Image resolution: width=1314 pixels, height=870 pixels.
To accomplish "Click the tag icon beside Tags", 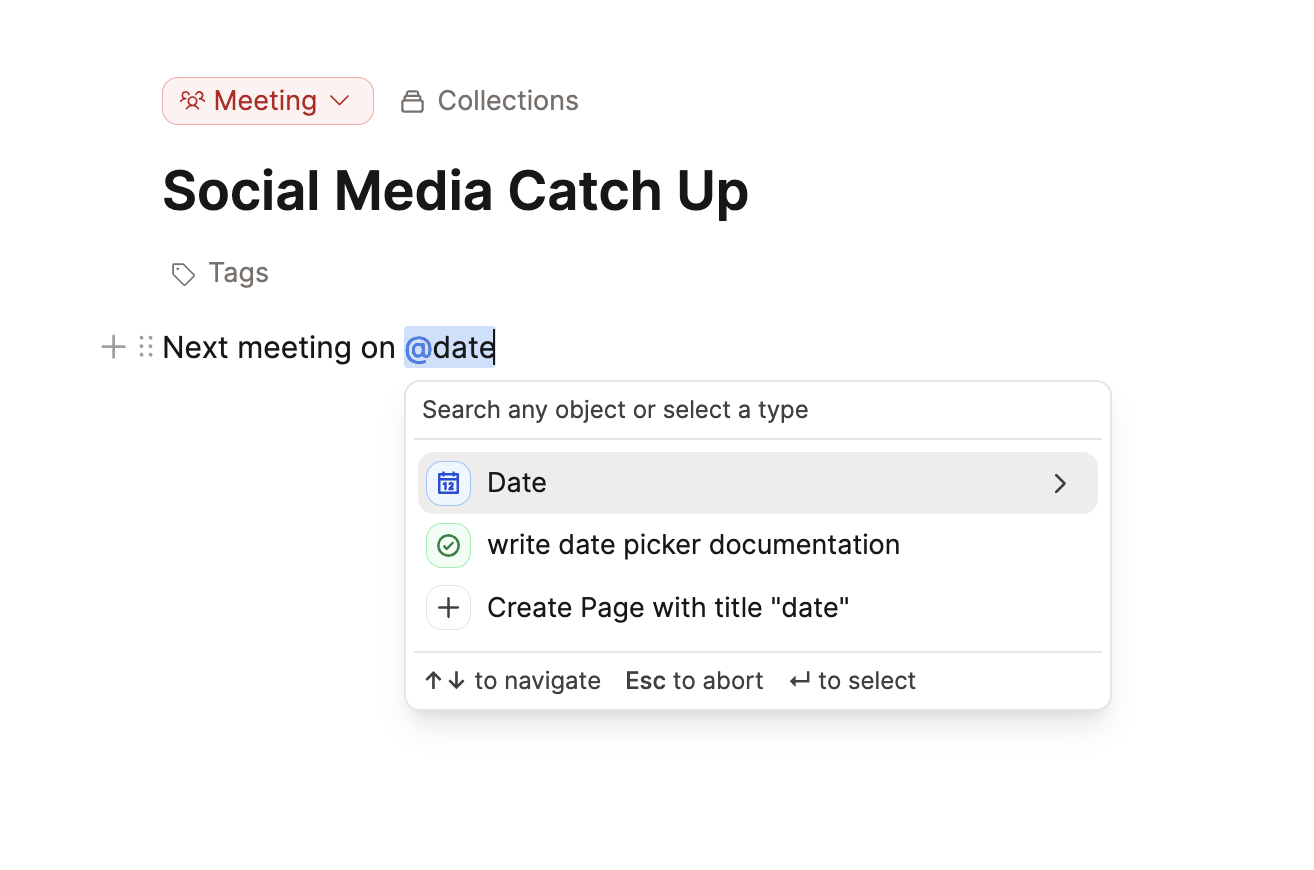I will click(x=183, y=274).
